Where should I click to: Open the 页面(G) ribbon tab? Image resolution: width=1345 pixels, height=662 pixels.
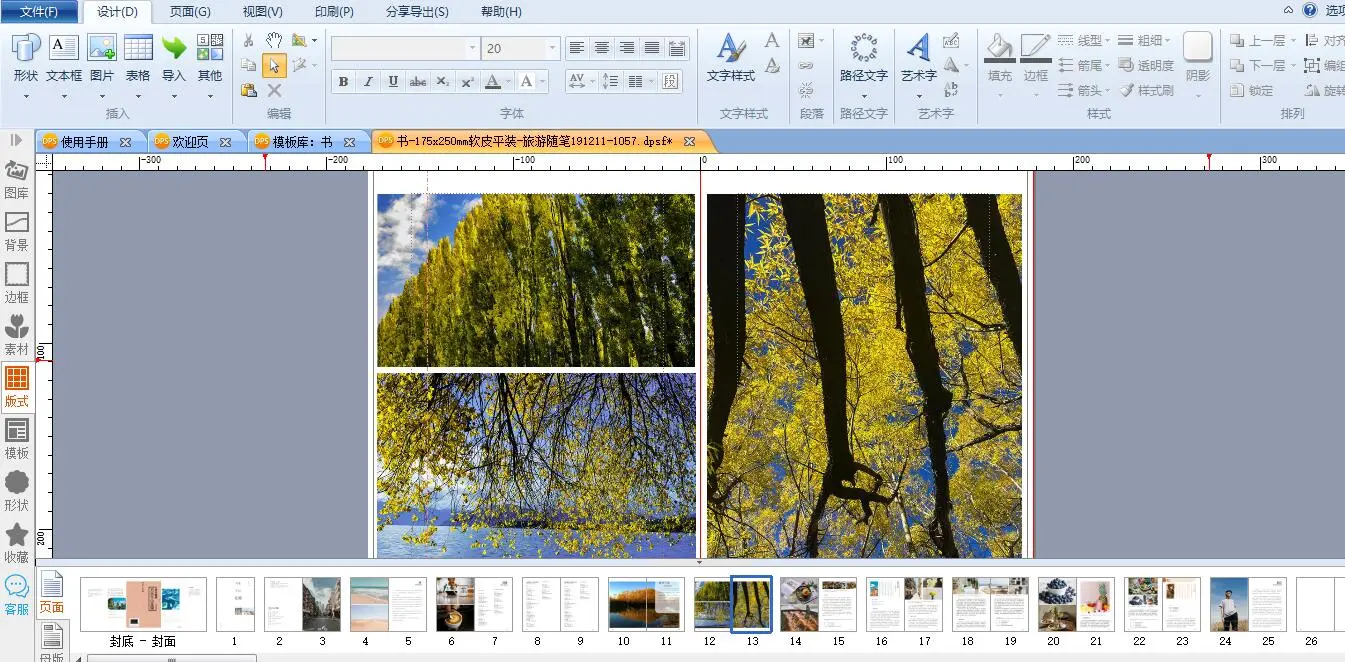pyautogui.click(x=190, y=12)
